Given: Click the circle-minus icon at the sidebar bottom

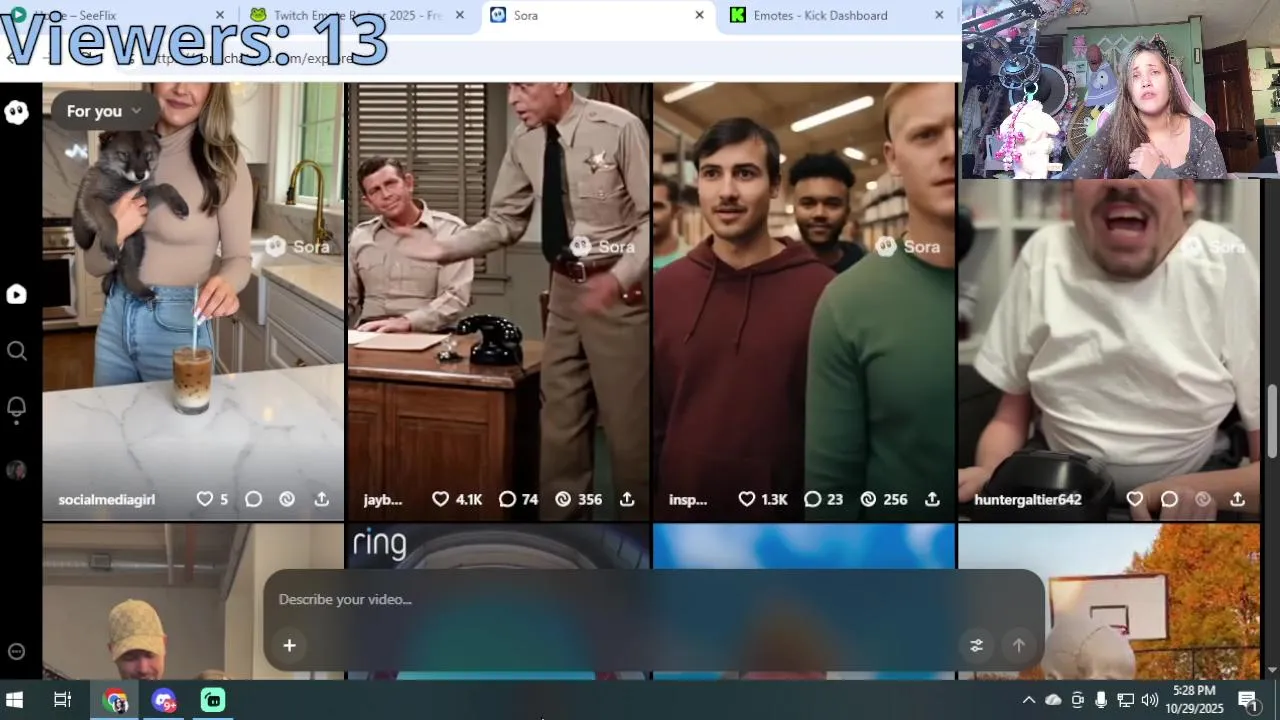Looking at the screenshot, I should (x=16, y=651).
